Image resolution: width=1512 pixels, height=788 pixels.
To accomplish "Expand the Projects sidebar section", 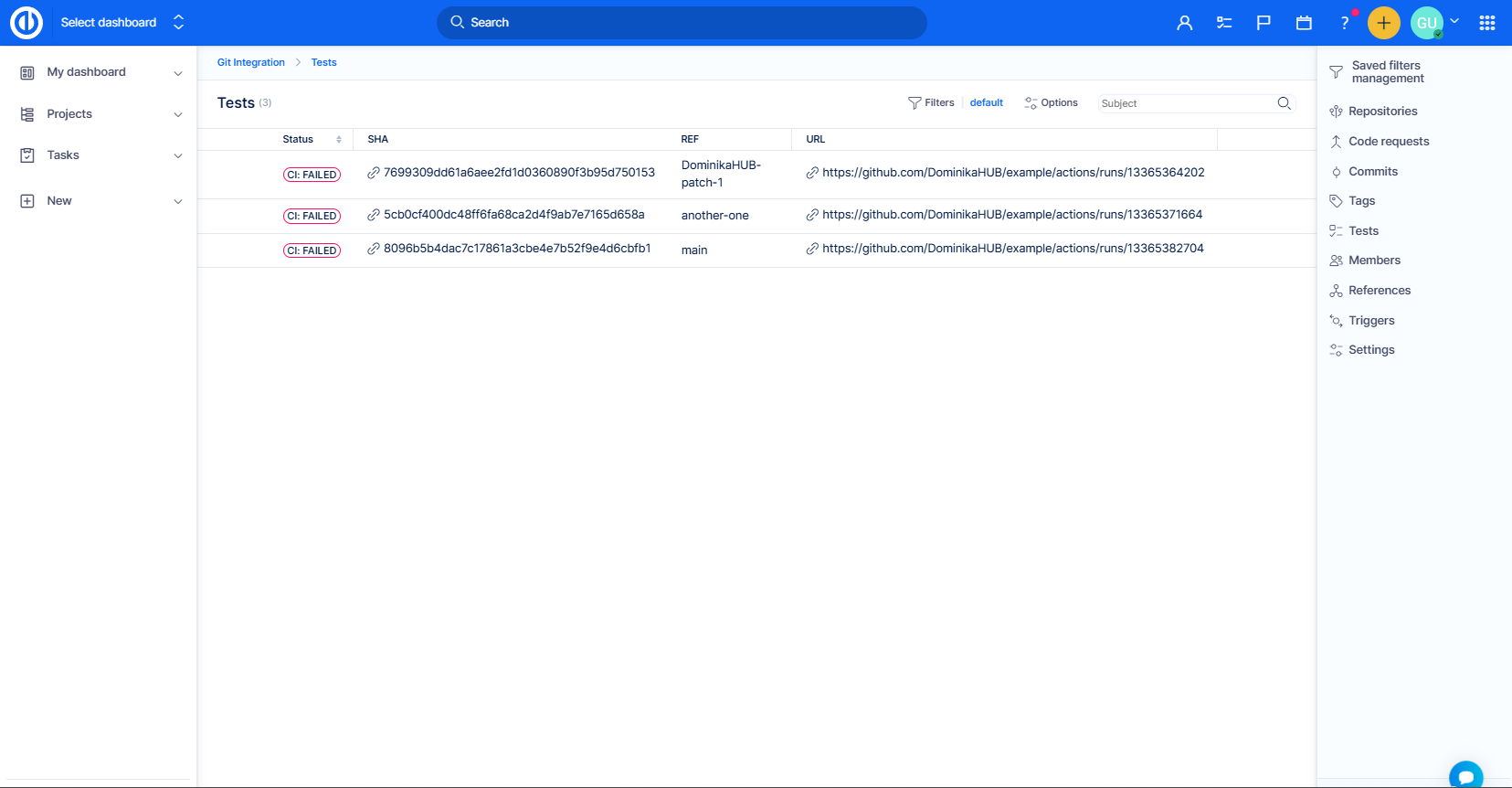I will pyautogui.click(x=177, y=114).
